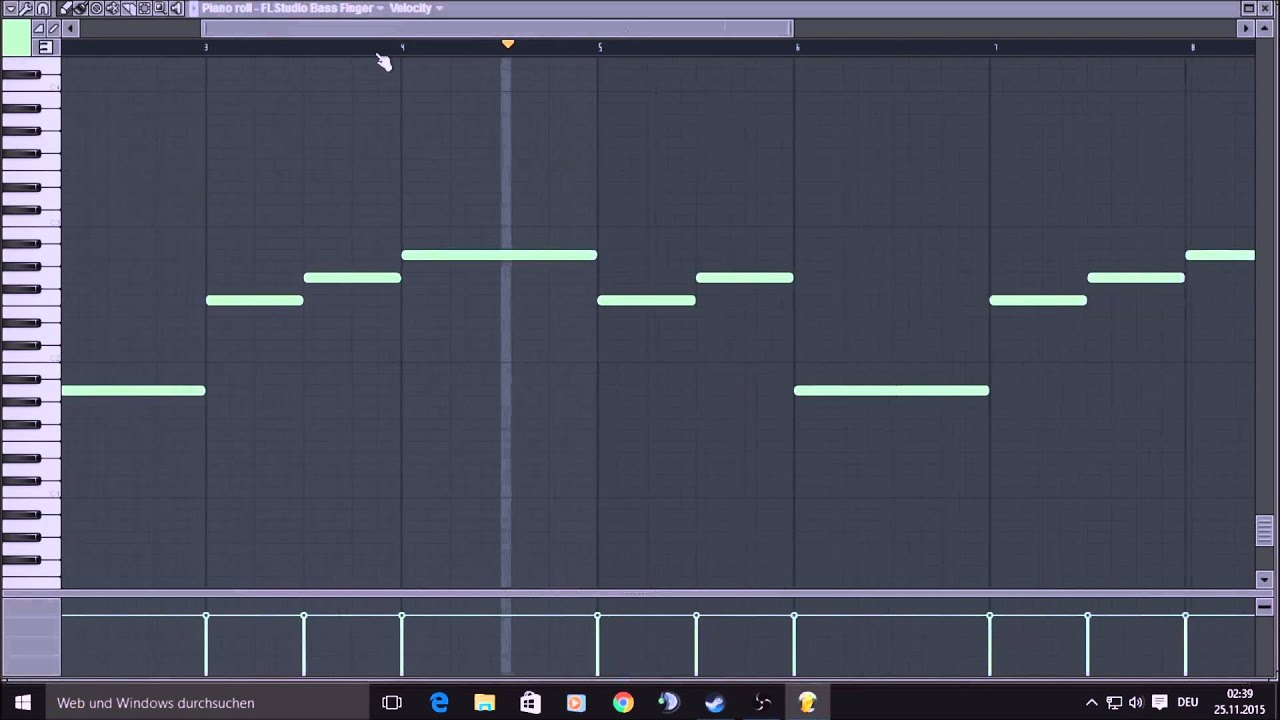Click bar 3 on the timeline ruler
Screen dimensions: 1280x720
pos(206,47)
